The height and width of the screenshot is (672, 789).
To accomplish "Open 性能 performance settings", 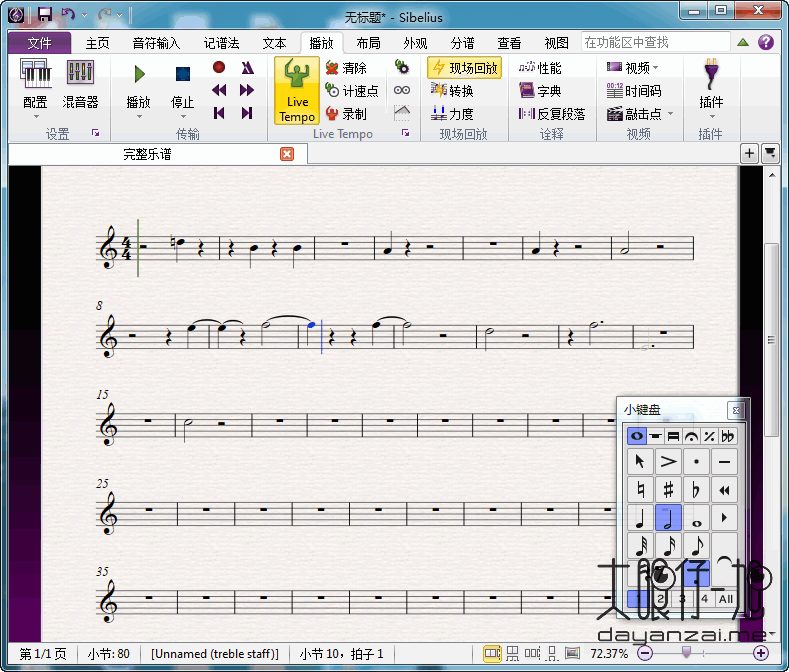I will point(539,67).
